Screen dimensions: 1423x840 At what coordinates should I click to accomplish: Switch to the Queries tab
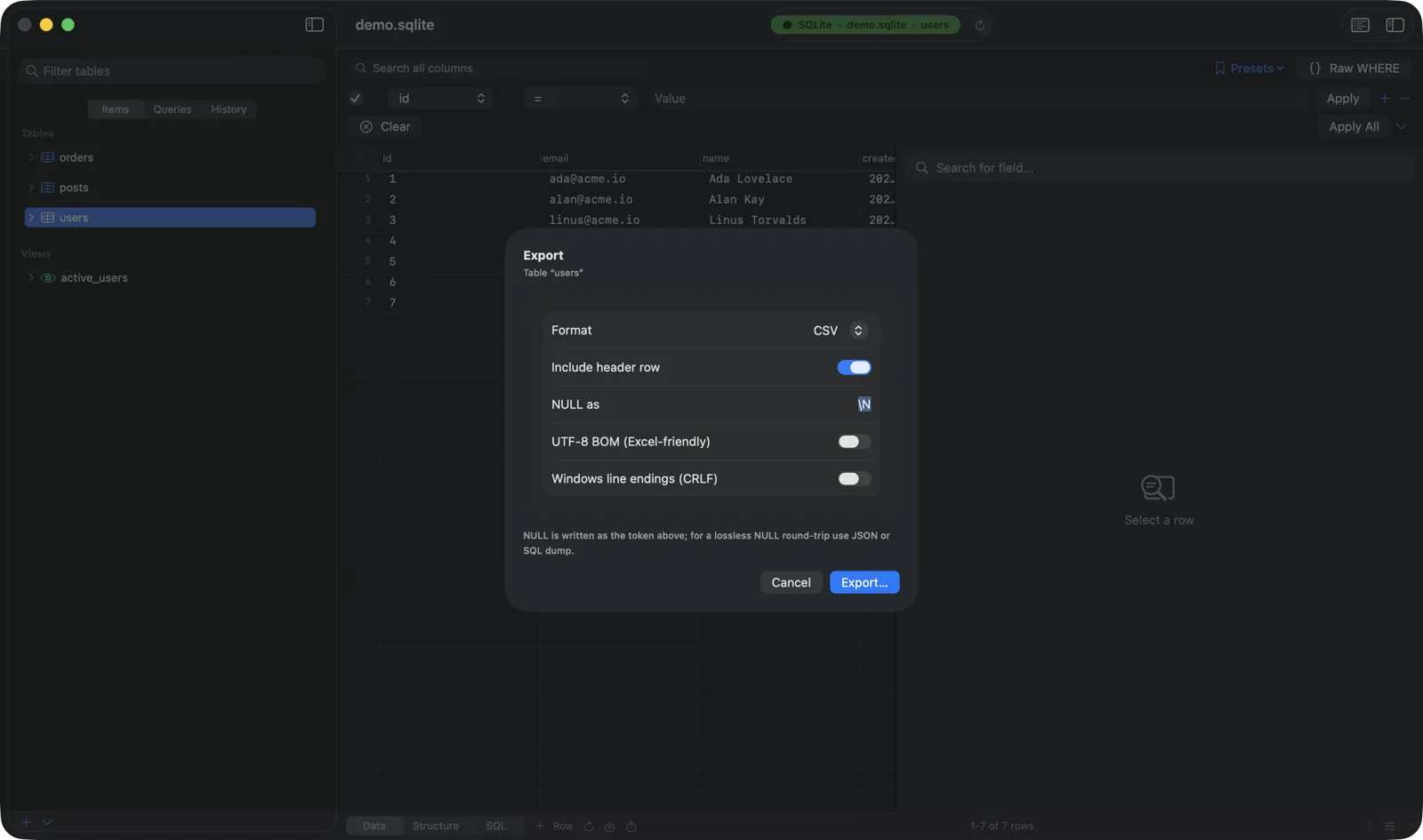pyautogui.click(x=173, y=109)
